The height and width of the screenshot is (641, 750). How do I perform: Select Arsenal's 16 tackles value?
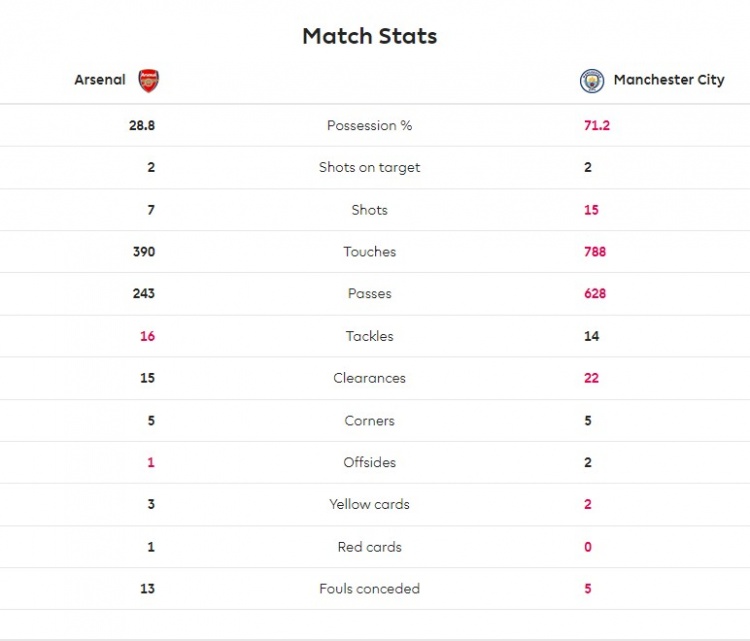[x=147, y=336]
